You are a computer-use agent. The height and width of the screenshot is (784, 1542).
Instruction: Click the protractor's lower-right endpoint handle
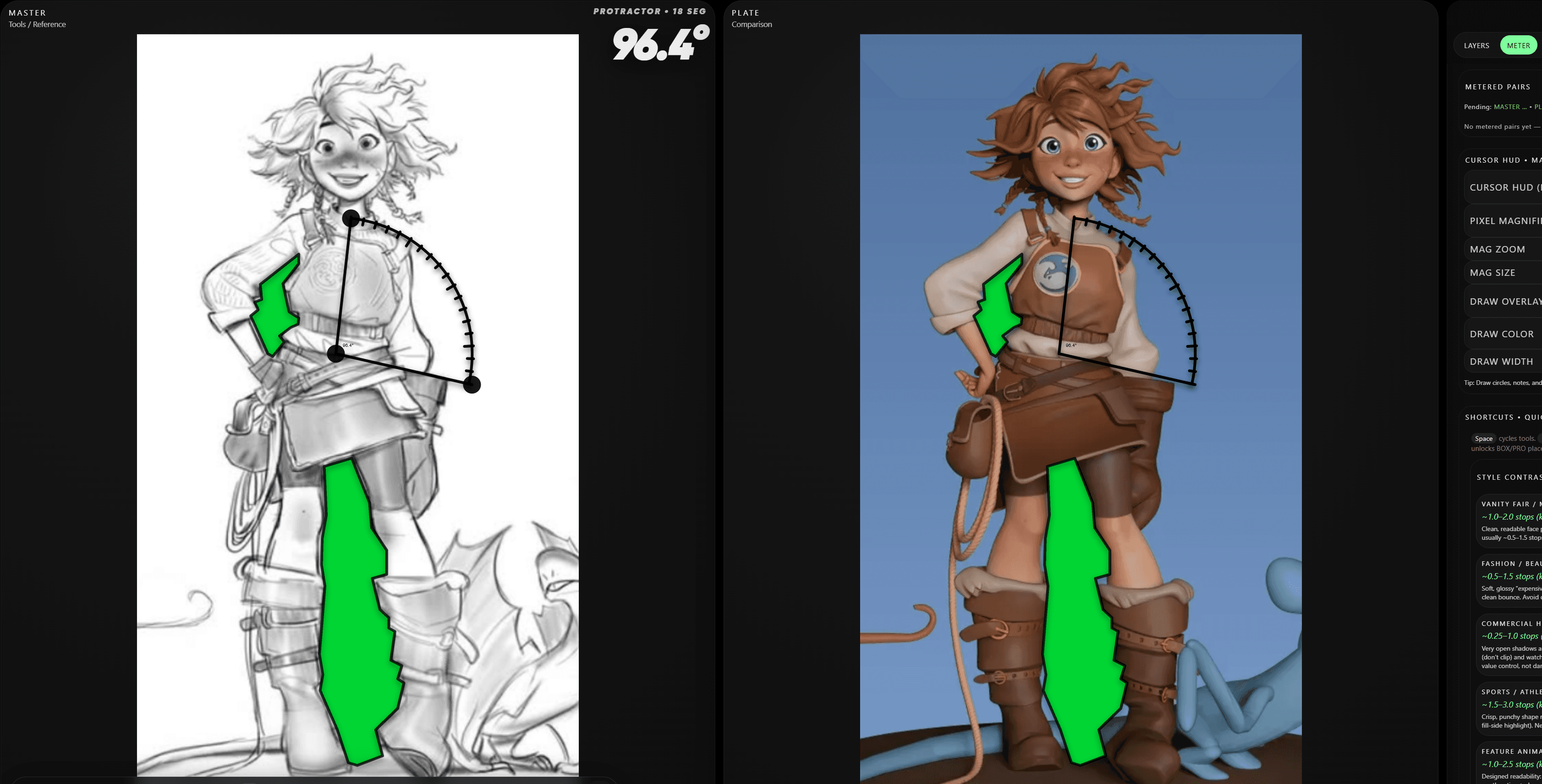coord(472,385)
